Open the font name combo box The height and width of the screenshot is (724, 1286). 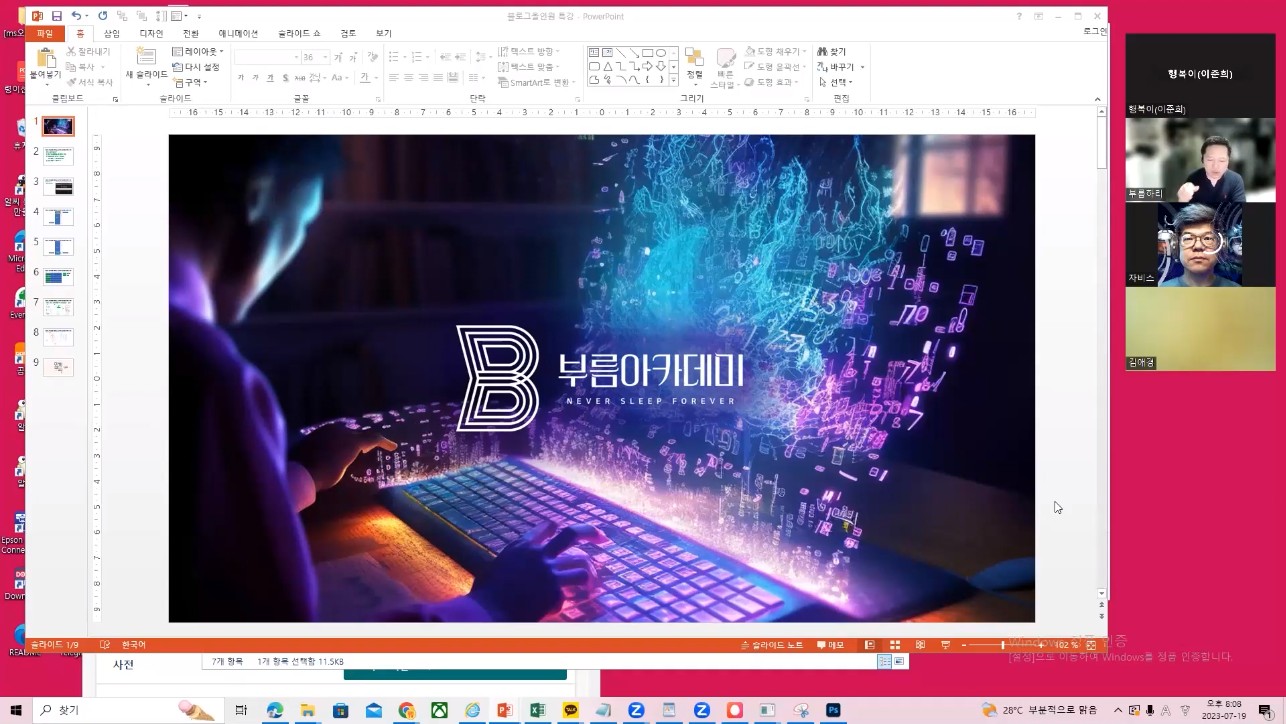[268, 57]
